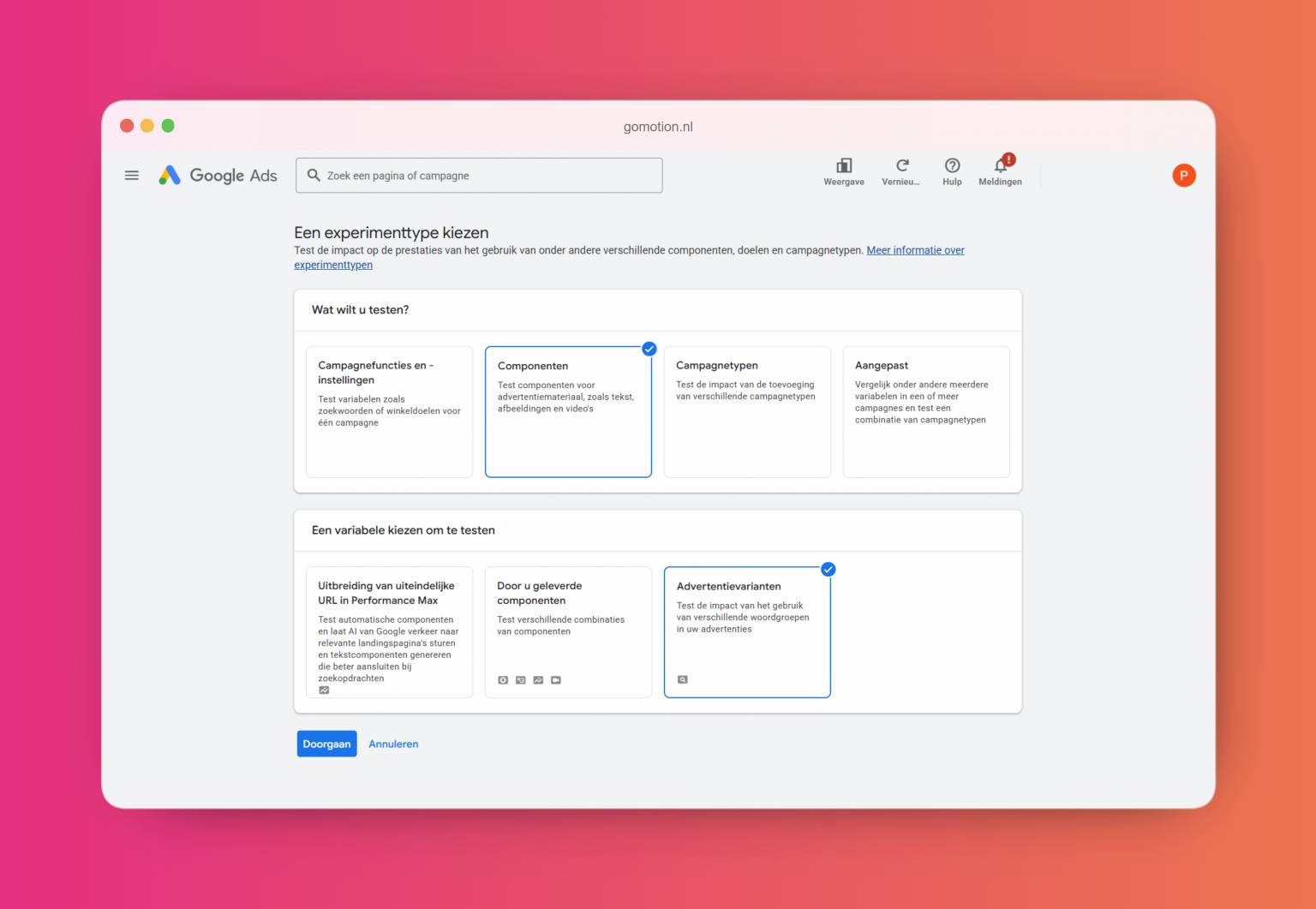Click the Annuleren link
Image resolution: width=1316 pixels, height=909 pixels.
[x=393, y=744]
